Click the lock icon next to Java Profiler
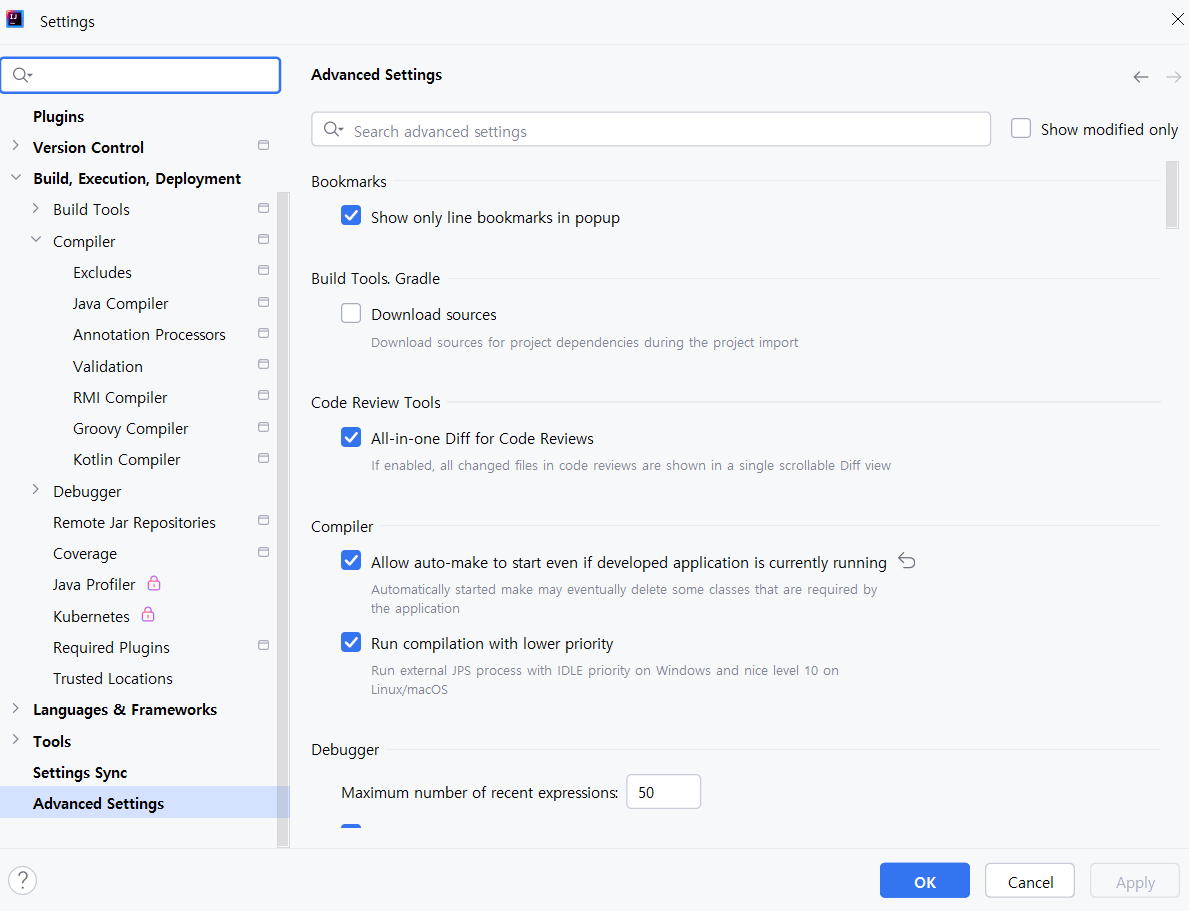The image size is (1189, 911). 154,583
